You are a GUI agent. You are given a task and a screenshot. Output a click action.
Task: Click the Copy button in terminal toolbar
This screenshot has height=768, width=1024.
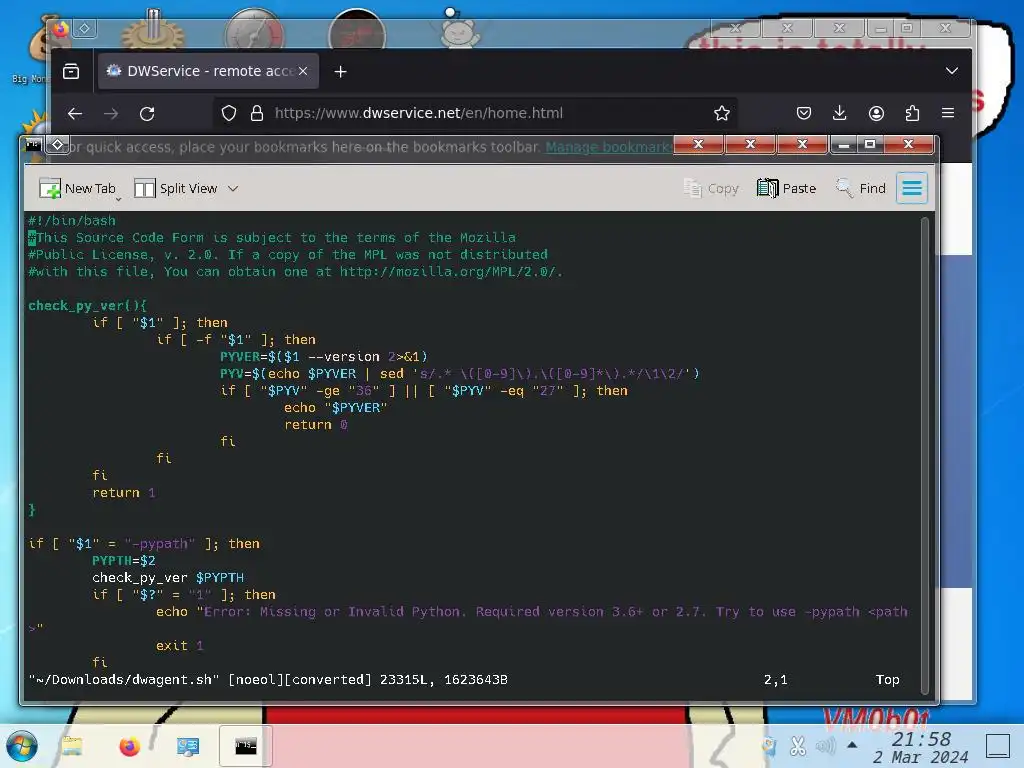pyautogui.click(x=711, y=189)
